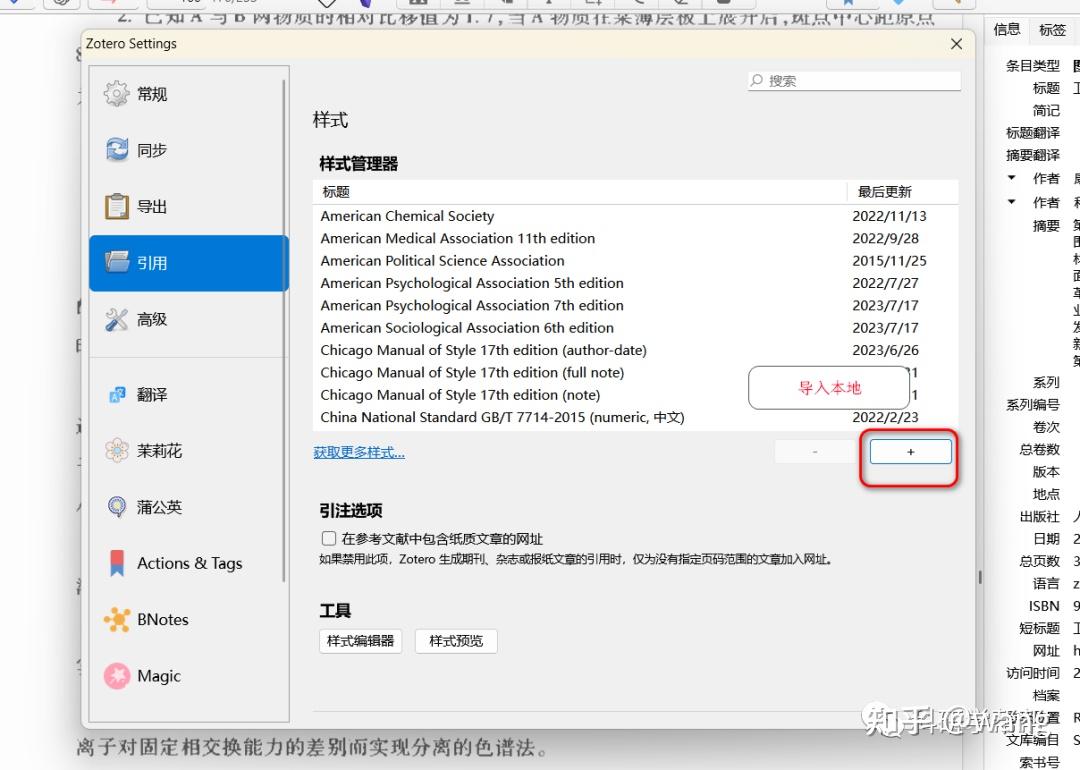Click the 导入本地 button
The image size is (1080, 770).
(x=828, y=386)
